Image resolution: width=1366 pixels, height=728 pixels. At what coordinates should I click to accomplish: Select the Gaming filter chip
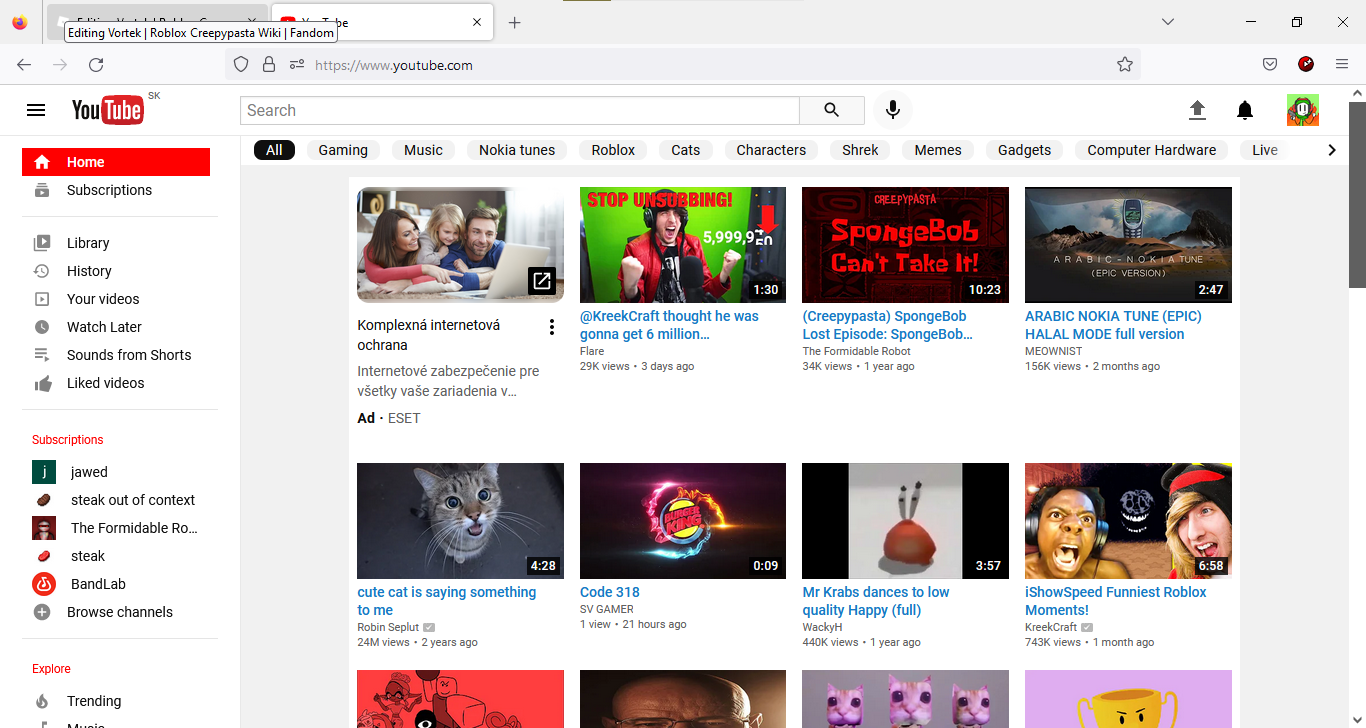(343, 150)
